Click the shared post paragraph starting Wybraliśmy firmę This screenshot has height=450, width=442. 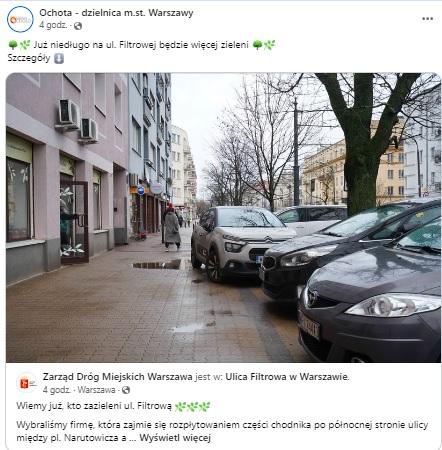point(222,431)
